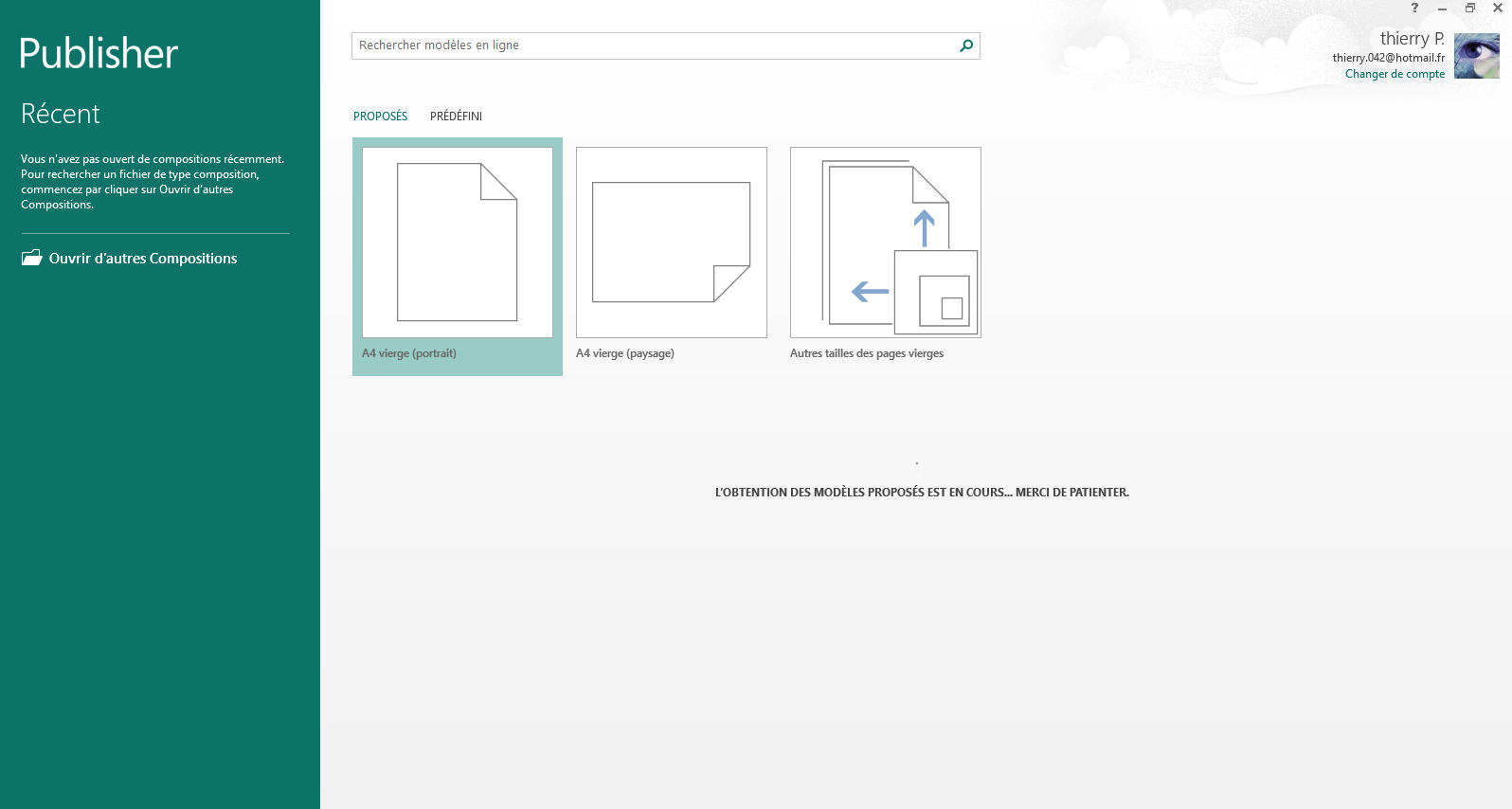
Task: Click the Changer de compte link
Action: [x=1395, y=74]
